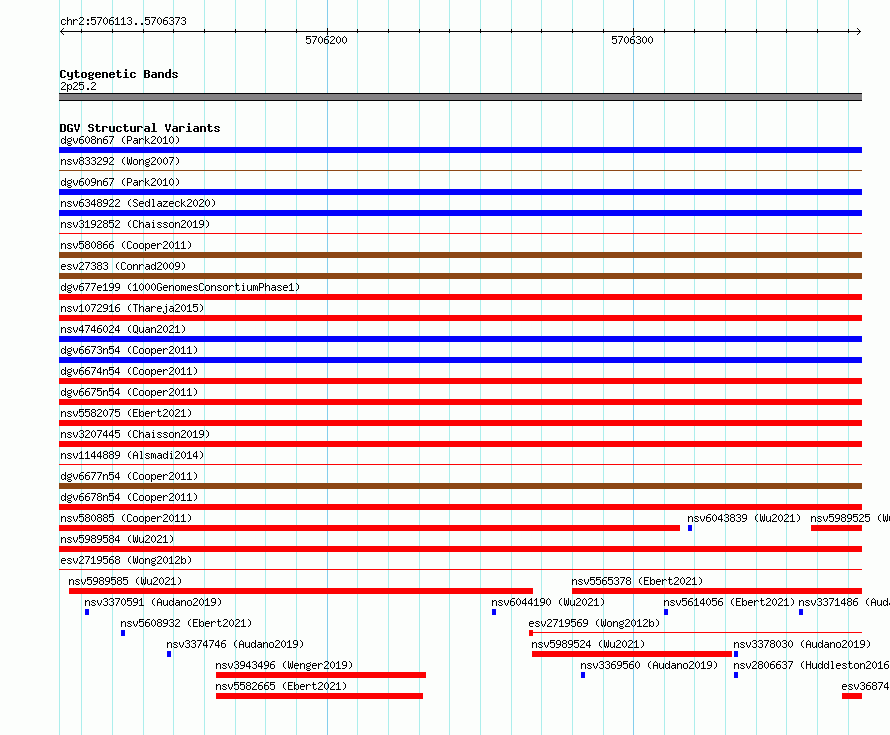Click the Cytogenetic Bands track title
Image resolution: width=890 pixels, height=735 pixels.
coord(119,74)
